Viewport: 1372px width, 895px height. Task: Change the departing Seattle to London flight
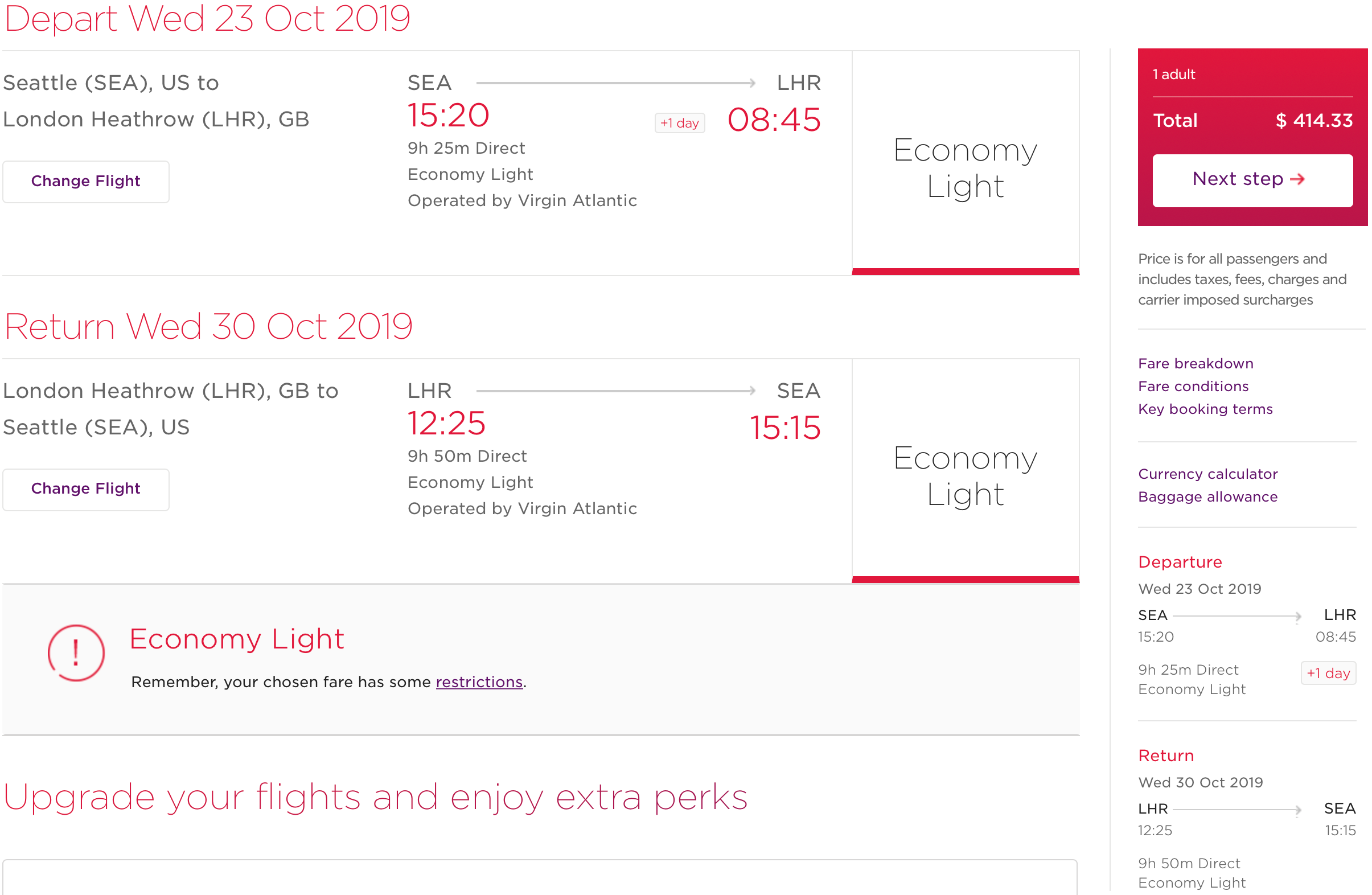[86, 181]
